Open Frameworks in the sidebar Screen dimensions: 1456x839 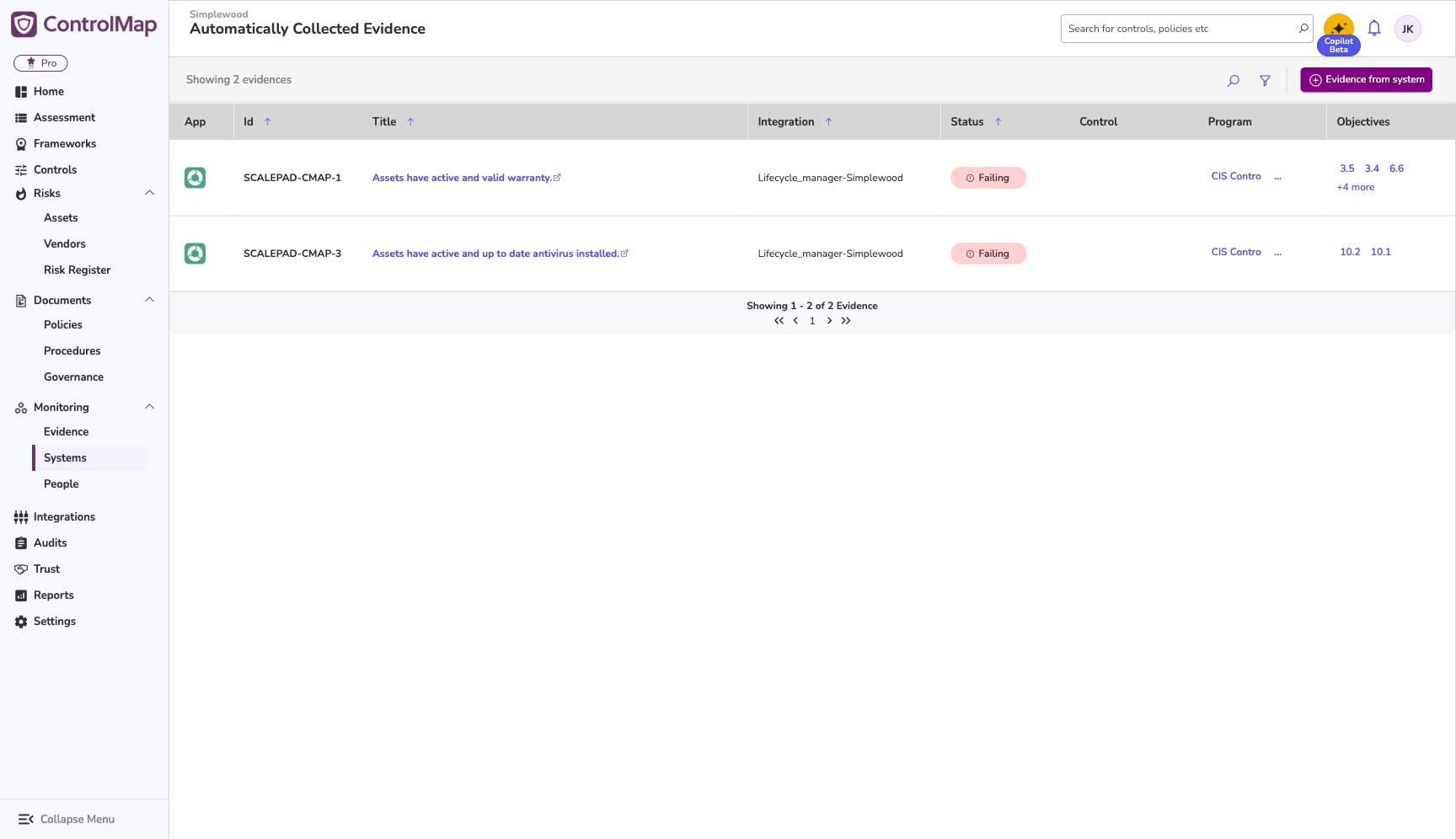(x=65, y=144)
